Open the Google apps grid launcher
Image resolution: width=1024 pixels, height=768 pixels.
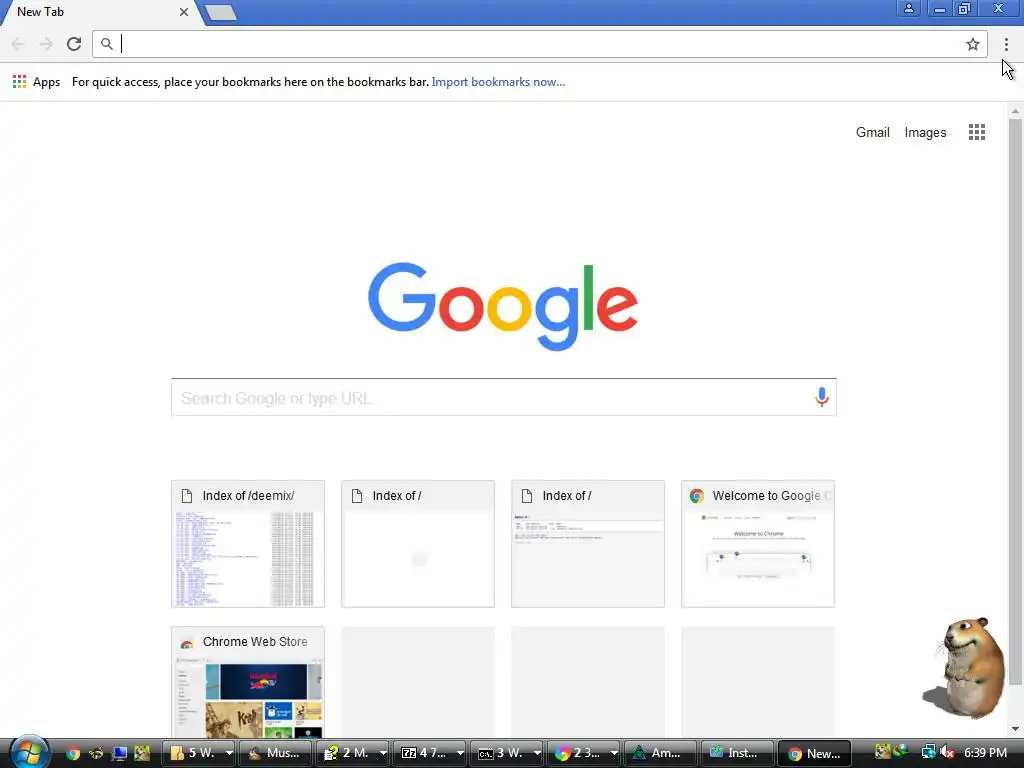click(976, 132)
